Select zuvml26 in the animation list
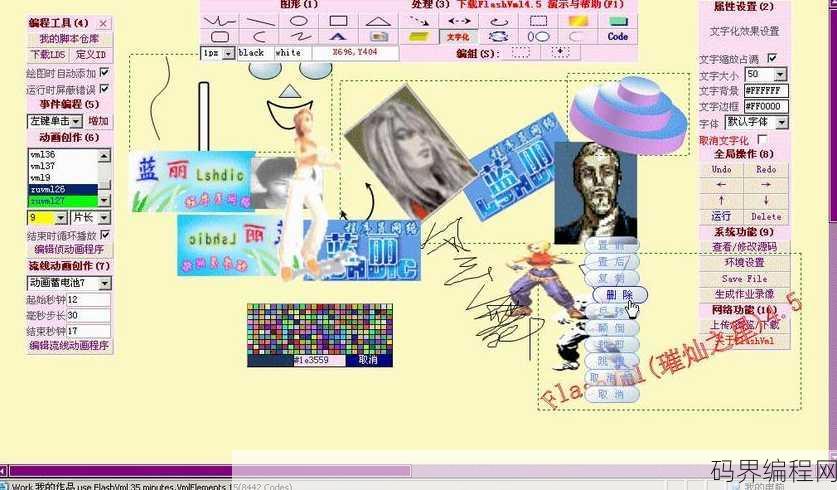The width and height of the screenshot is (837, 490). click(63, 189)
